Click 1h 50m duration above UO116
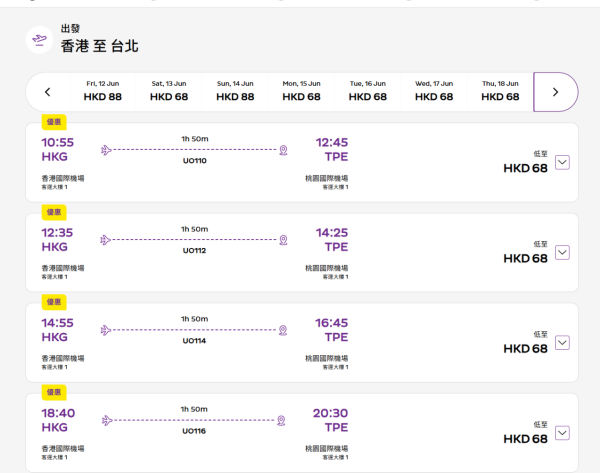600x473 pixels. [x=194, y=409]
